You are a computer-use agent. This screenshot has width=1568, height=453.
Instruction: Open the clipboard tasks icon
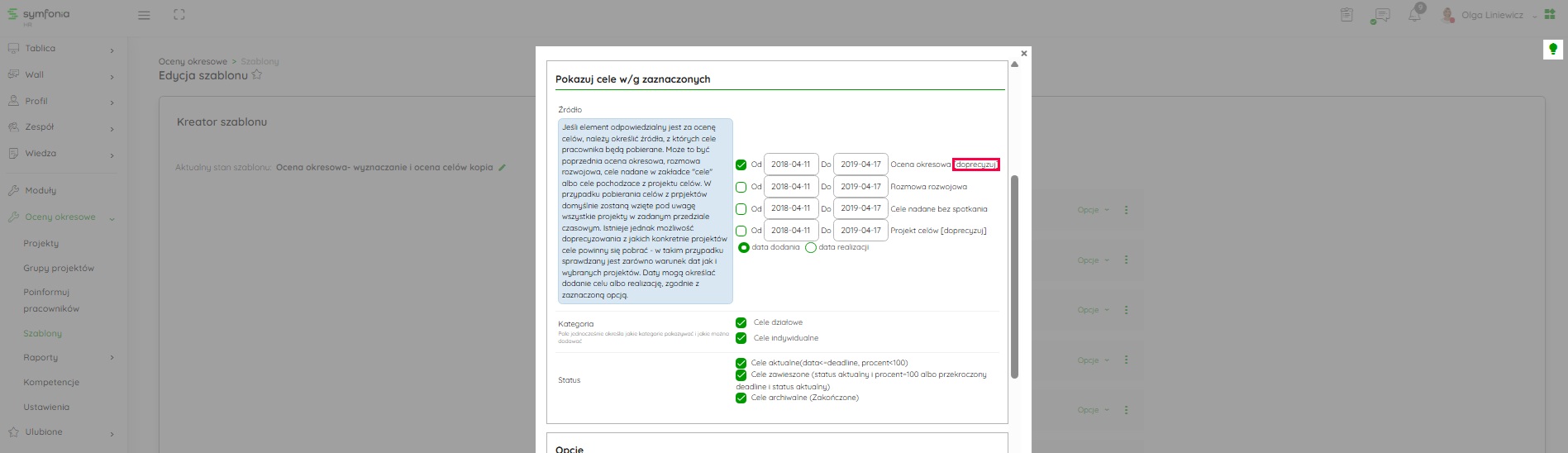pos(1346,15)
